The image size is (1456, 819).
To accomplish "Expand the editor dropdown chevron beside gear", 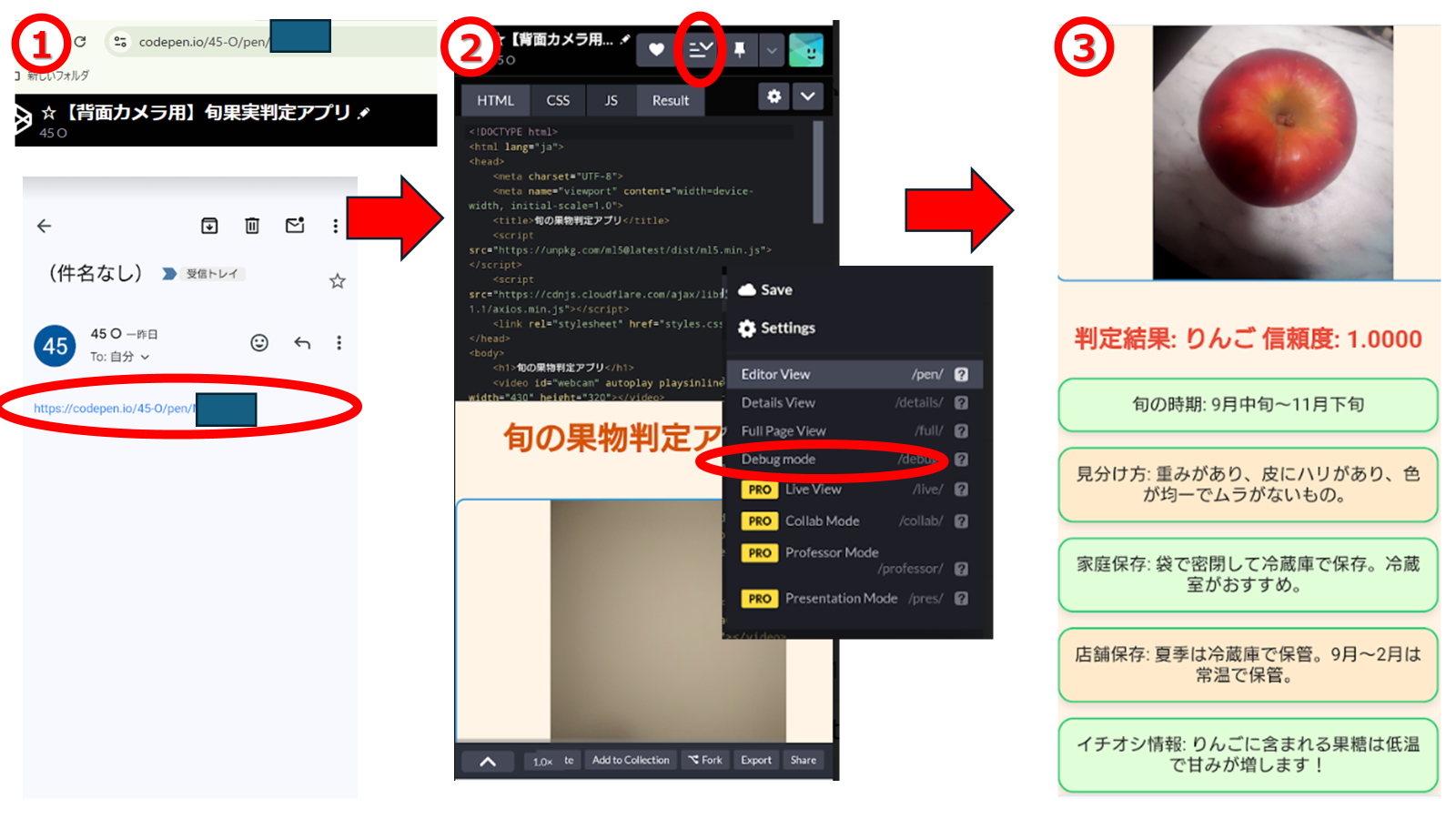I will point(808,96).
